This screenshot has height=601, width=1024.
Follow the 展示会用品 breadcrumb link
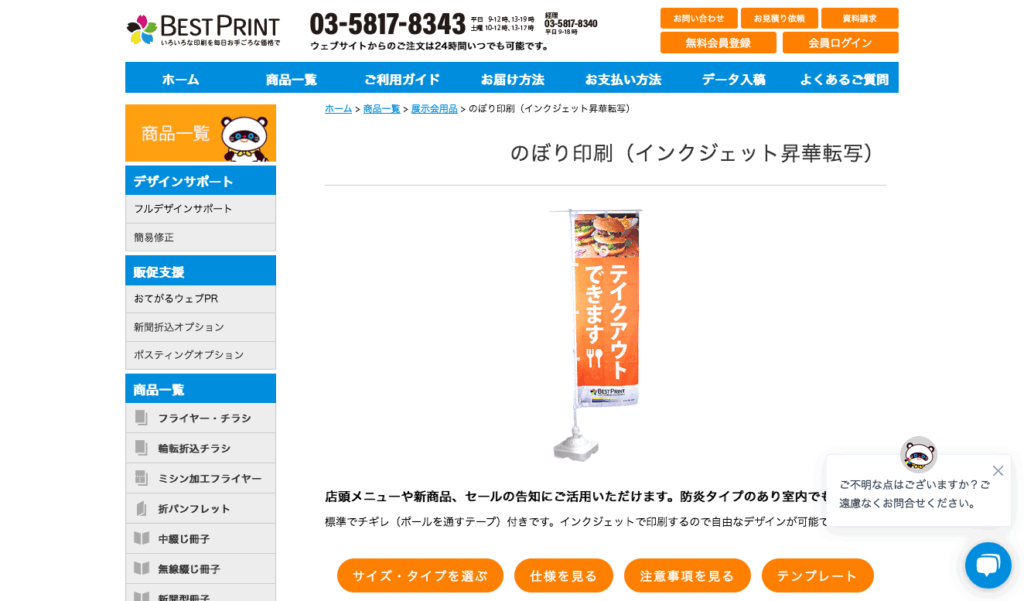(x=434, y=109)
